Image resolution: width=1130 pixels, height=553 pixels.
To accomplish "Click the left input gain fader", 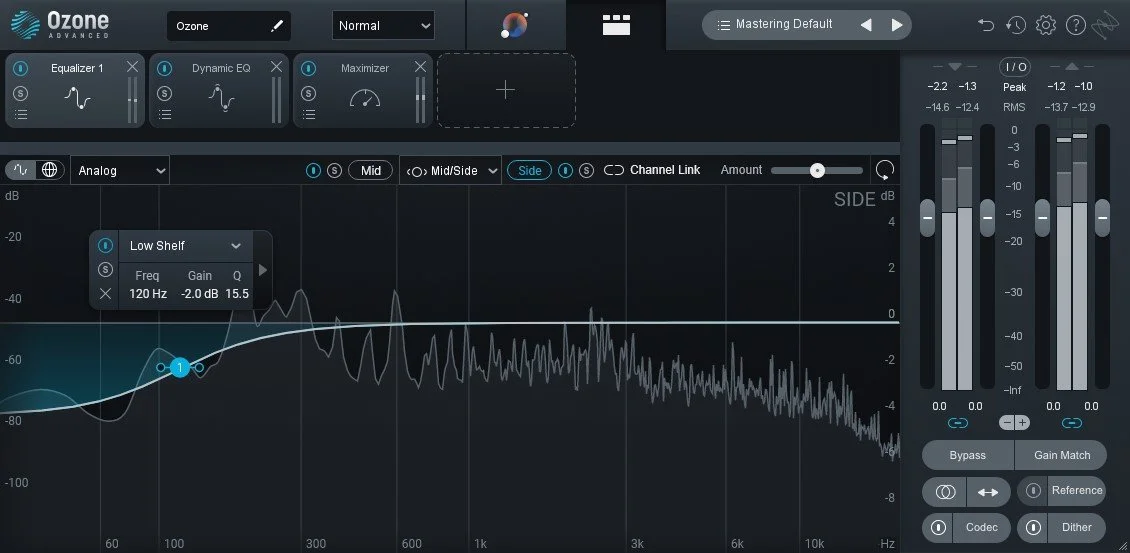I will (927, 218).
